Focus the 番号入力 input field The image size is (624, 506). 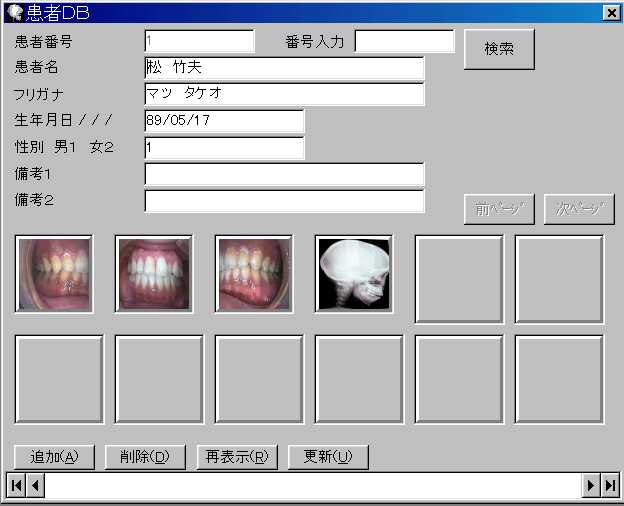pyautogui.click(x=404, y=41)
